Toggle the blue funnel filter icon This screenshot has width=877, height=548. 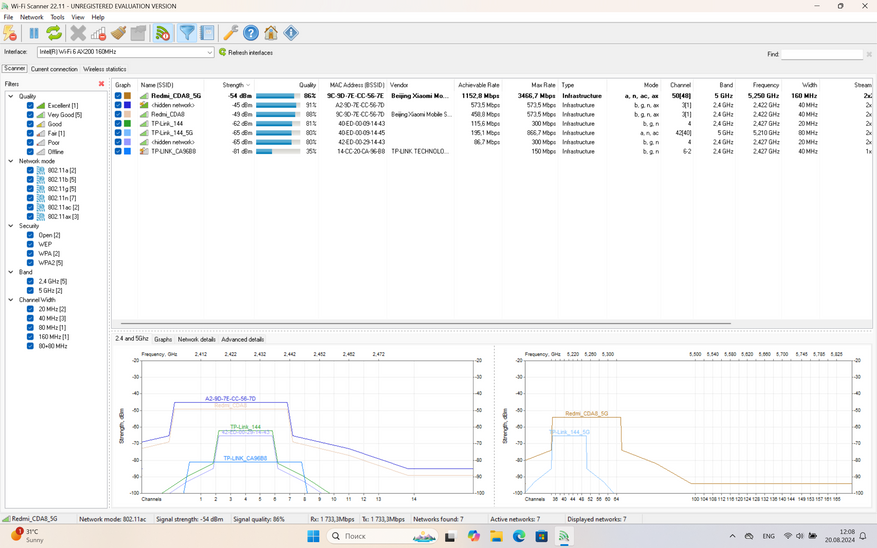coord(187,33)
